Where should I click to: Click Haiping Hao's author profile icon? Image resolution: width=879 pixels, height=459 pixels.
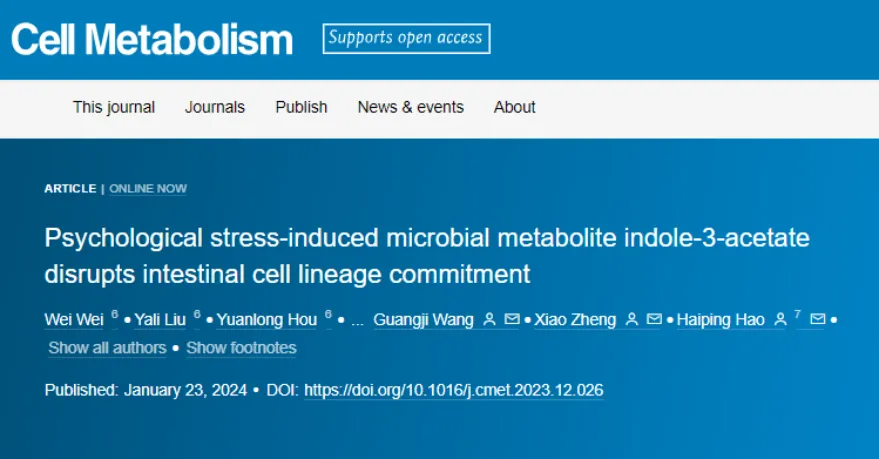(x=780, y=319)
